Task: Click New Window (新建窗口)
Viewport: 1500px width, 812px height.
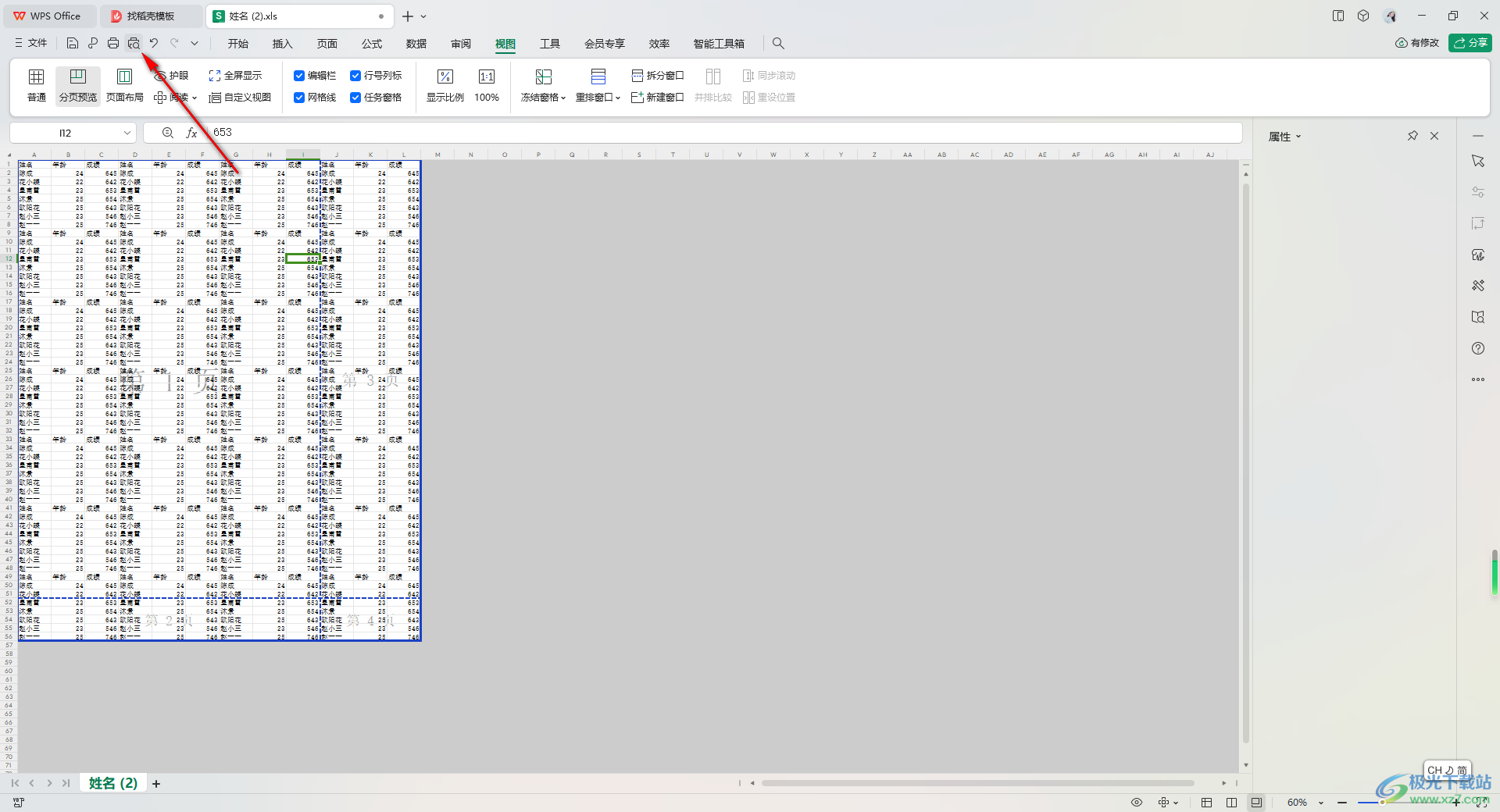Action: pyautogui.click(x=658, y=98)
